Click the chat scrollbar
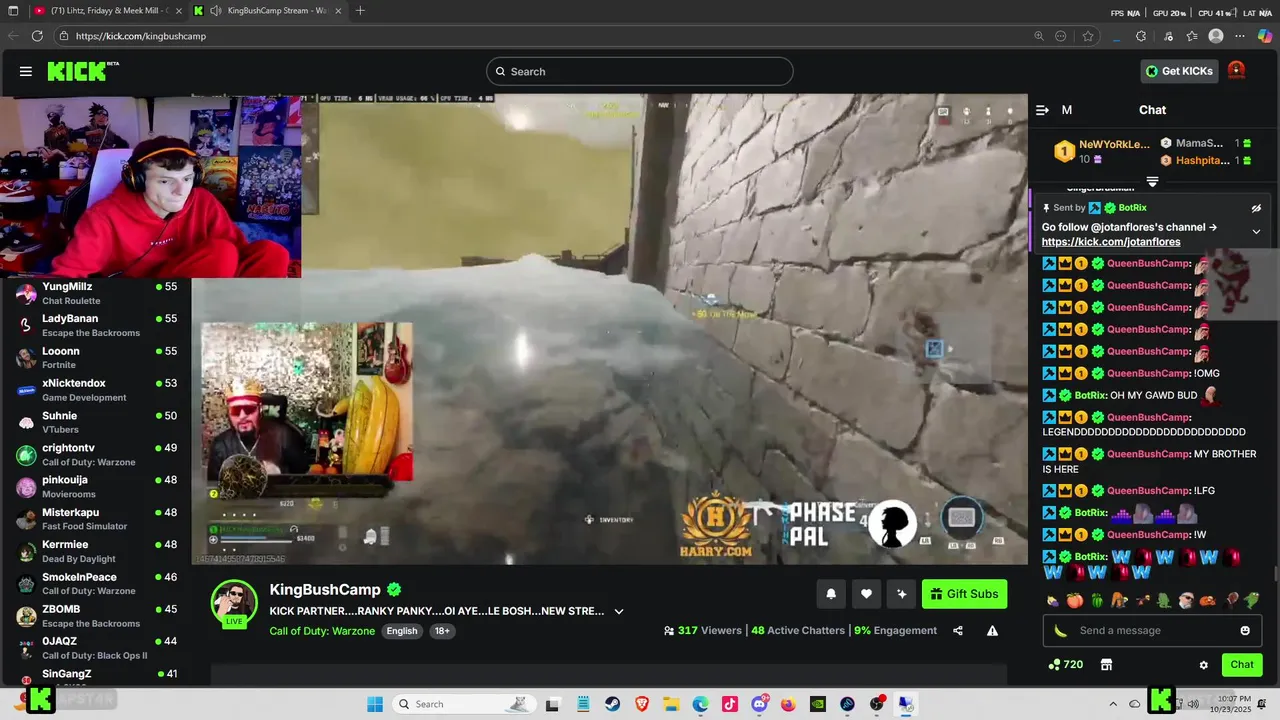Viewport: 1280px width, 720px height. tap(1275, 574)
